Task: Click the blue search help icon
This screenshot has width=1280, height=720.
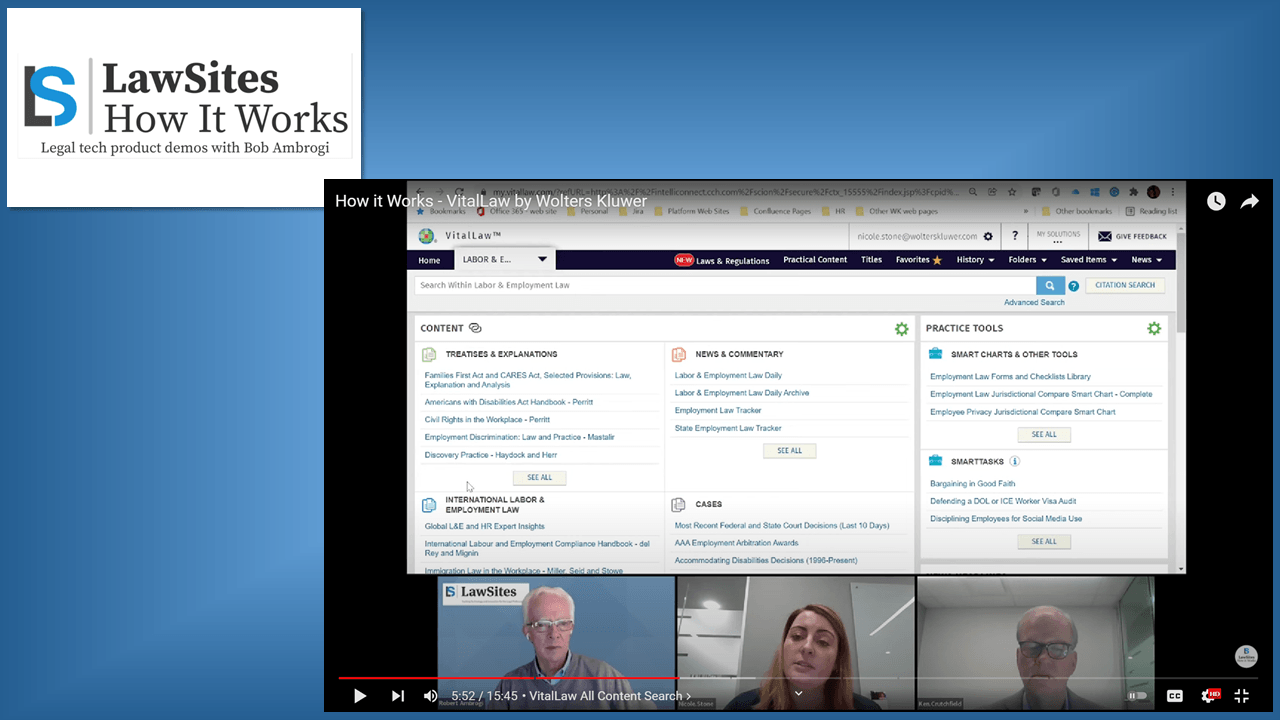Action: (x=1074, y=286)
